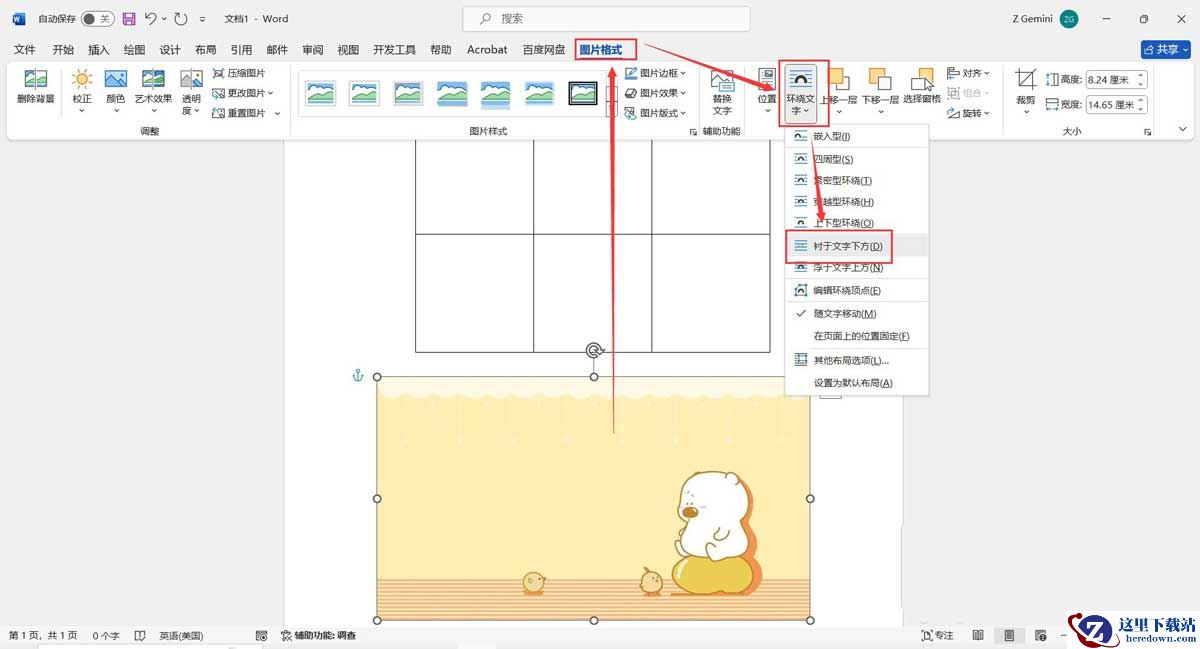The image size is (1200, 649).
Task: Open the 文件 file tab
Action: click(x=25, y=49)
